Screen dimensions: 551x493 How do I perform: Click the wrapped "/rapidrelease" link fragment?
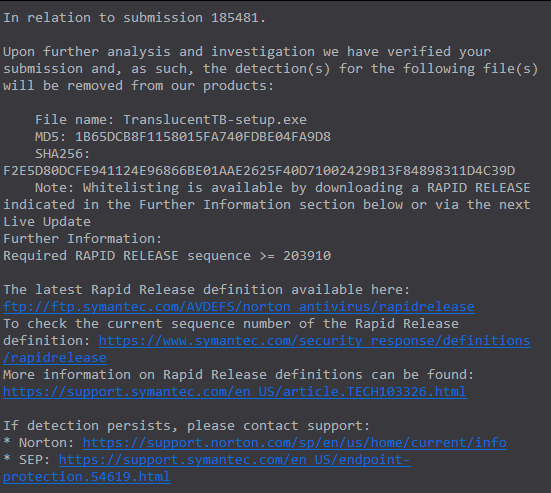tap(55, 358)
